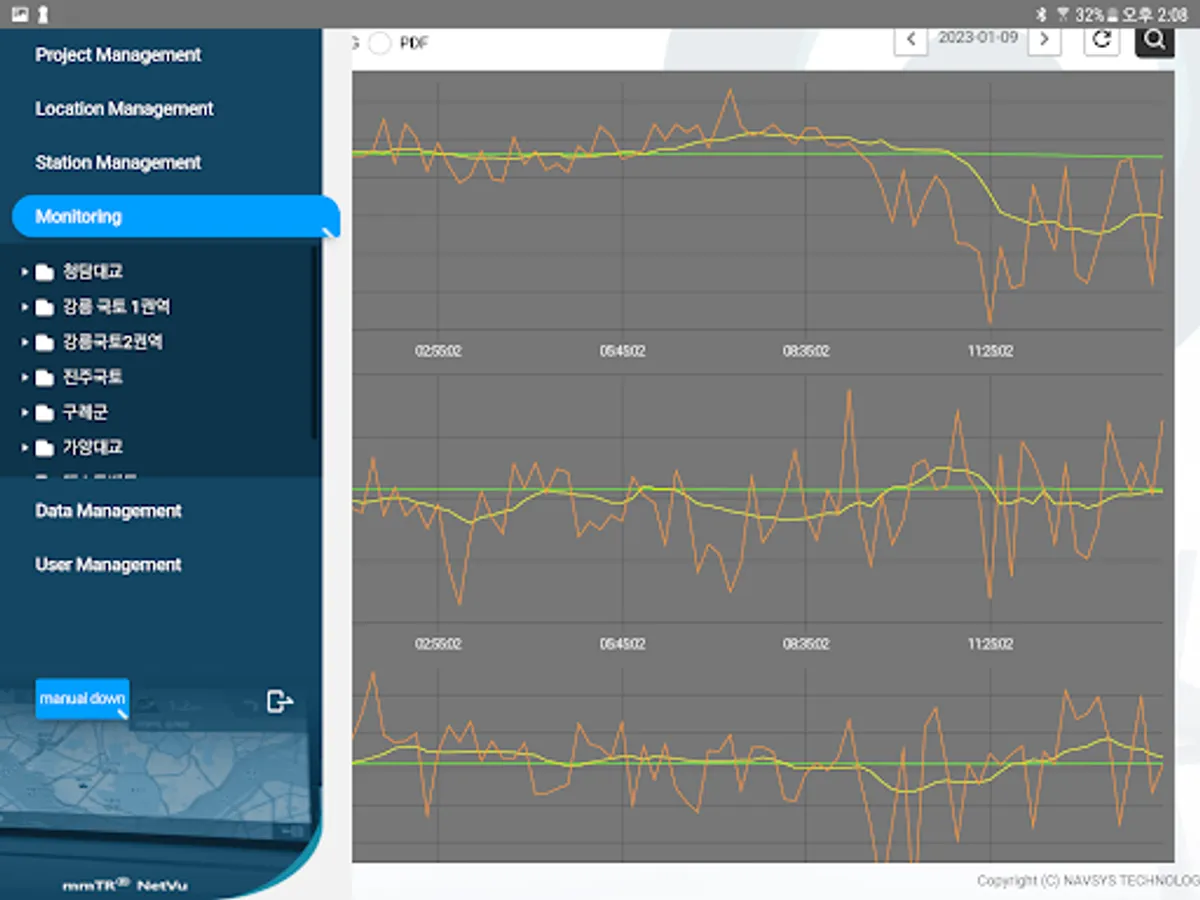
Task: Open Project Management menu
Action: (118, 55)
